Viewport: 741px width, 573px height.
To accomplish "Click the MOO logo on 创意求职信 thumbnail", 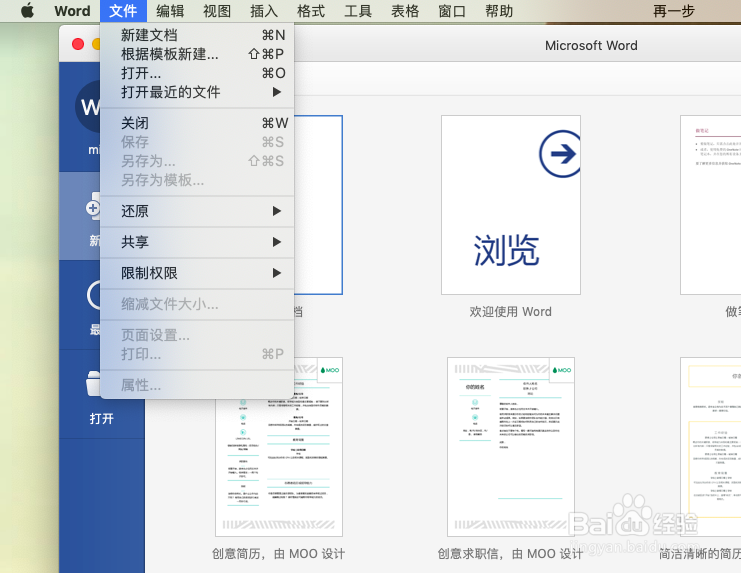I will (562, 370).
